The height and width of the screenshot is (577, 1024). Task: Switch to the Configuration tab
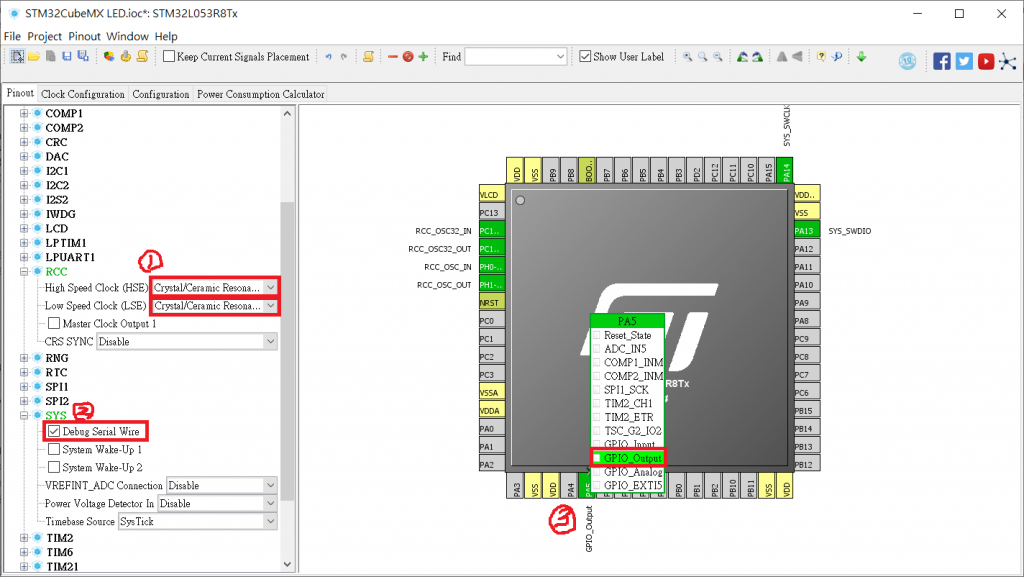tap(161, 94)
